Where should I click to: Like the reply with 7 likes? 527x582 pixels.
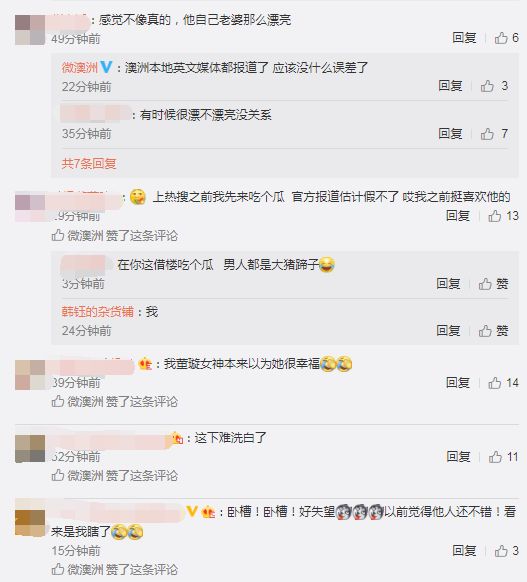494,134
